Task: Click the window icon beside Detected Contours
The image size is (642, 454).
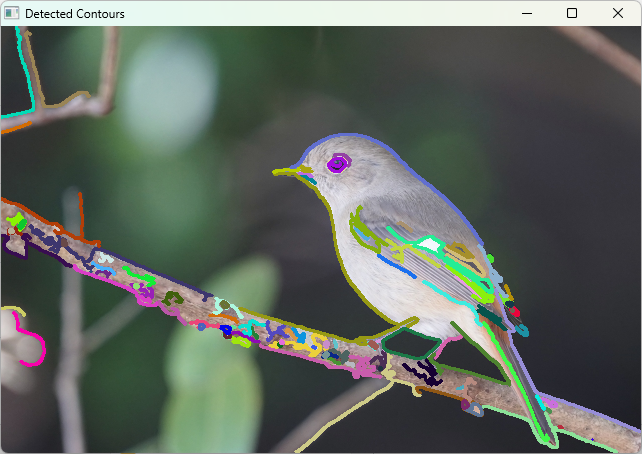Action: click(x=11, y=13)
